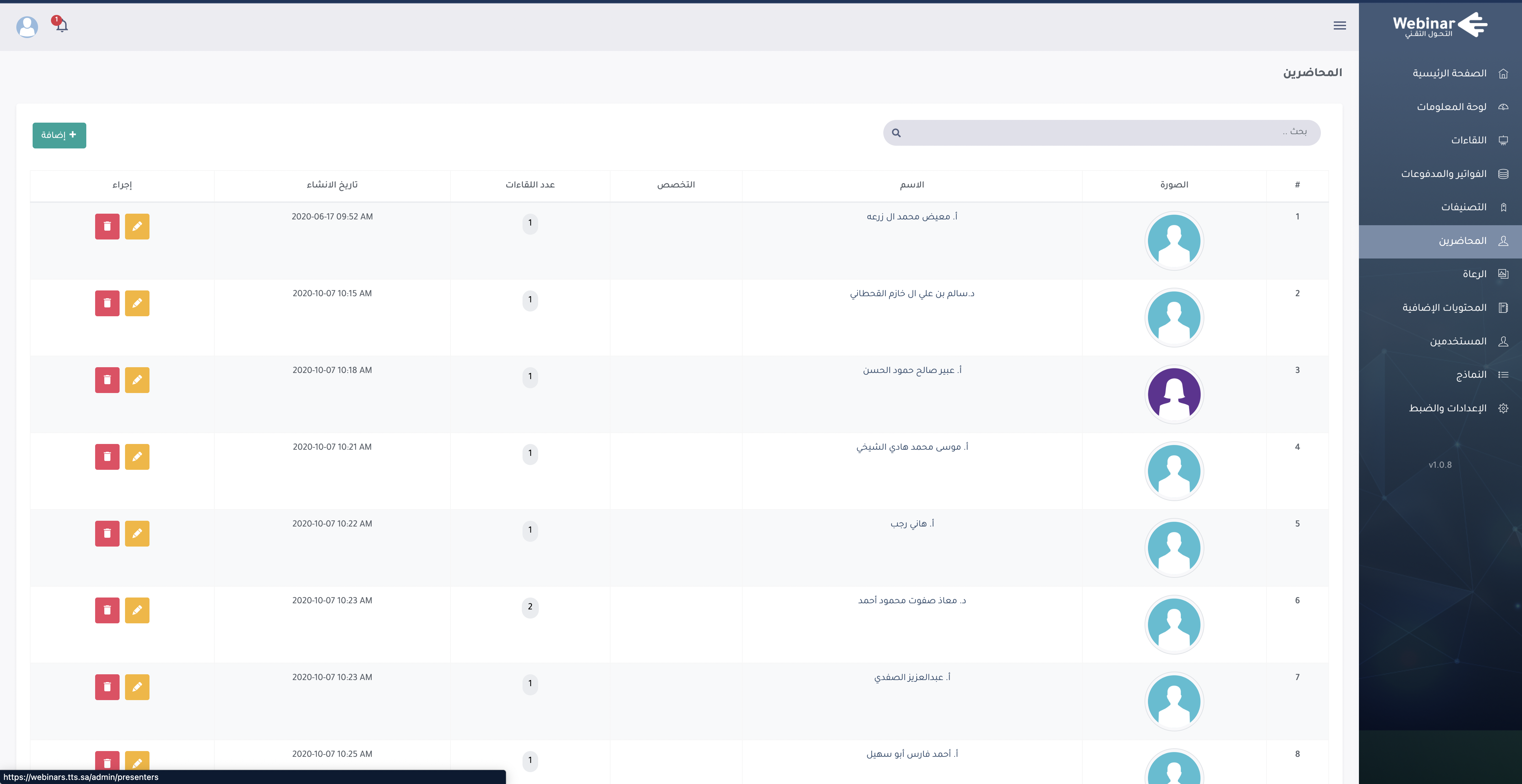The image size is (1522, 784).
Task: Click the عدد اللقاءات column header
Action: (x=530, y=185)
